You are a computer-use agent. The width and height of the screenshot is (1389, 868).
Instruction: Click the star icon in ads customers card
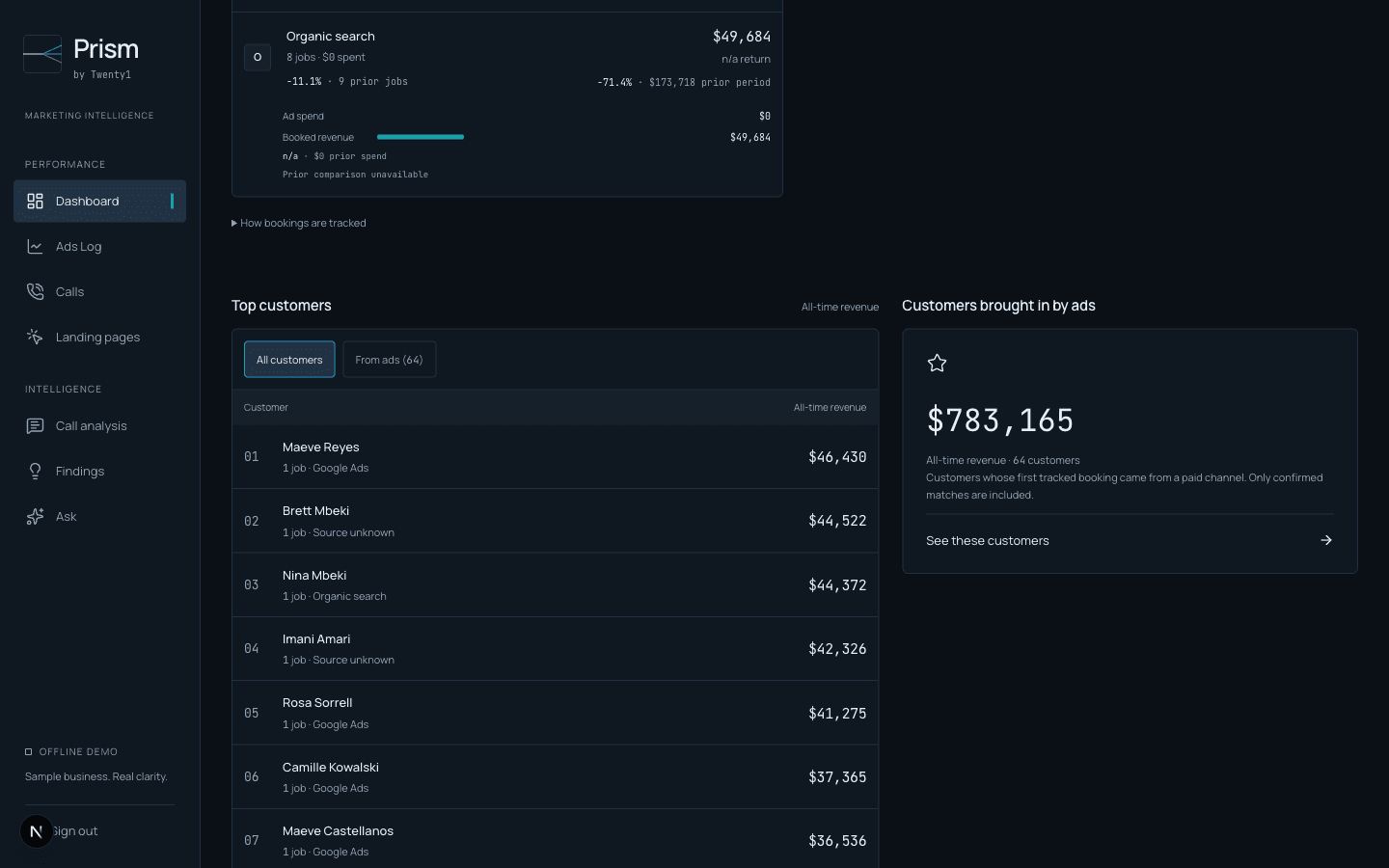937,363
